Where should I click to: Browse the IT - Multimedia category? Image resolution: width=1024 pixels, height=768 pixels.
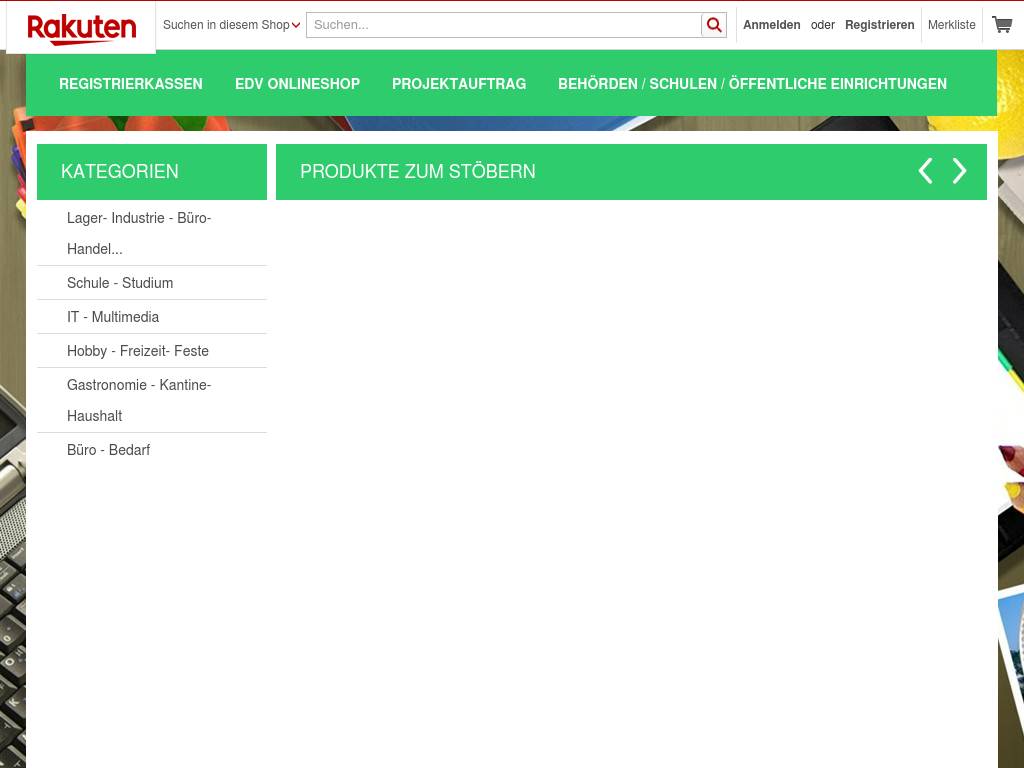[x=113, y=317]
